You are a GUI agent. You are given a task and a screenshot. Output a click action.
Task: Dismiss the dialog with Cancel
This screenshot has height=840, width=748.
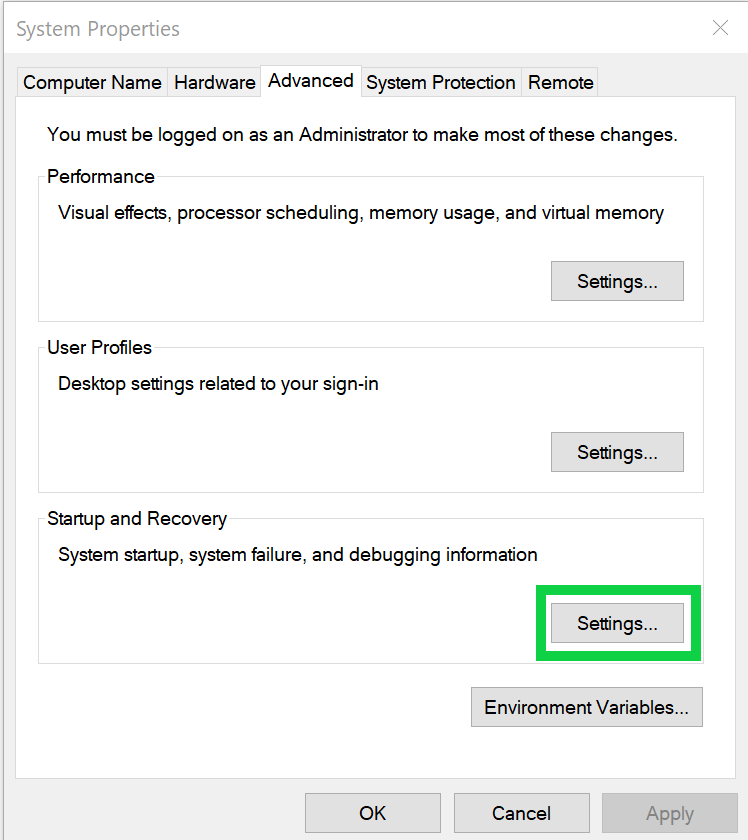[x=521, y=813]
